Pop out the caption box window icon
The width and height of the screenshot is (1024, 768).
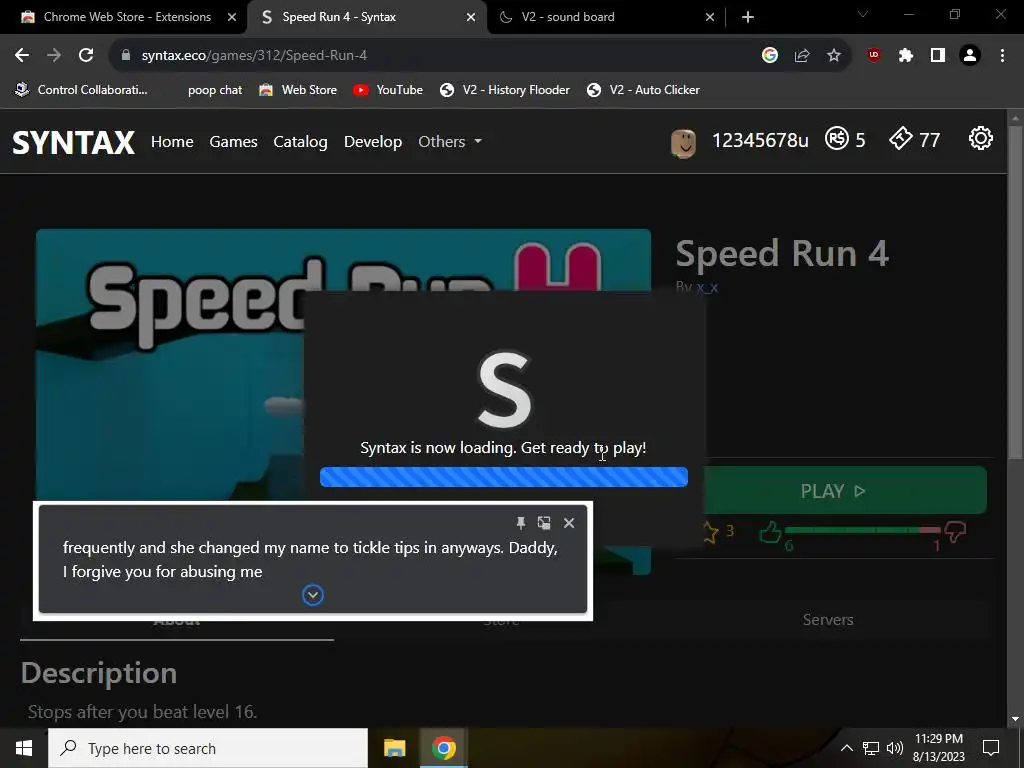[x=544, y=522]
